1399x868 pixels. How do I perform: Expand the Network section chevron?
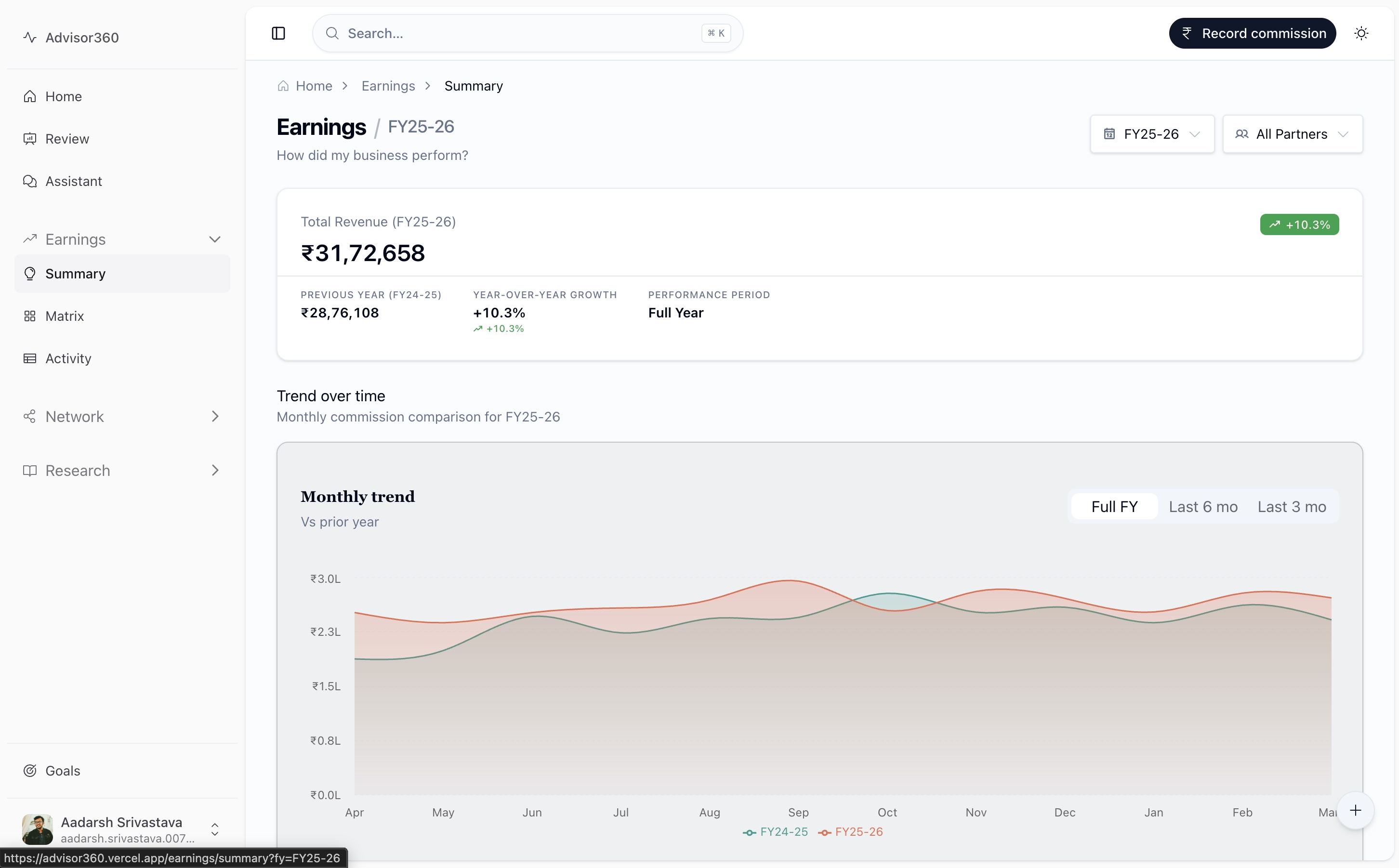point(215,417)
